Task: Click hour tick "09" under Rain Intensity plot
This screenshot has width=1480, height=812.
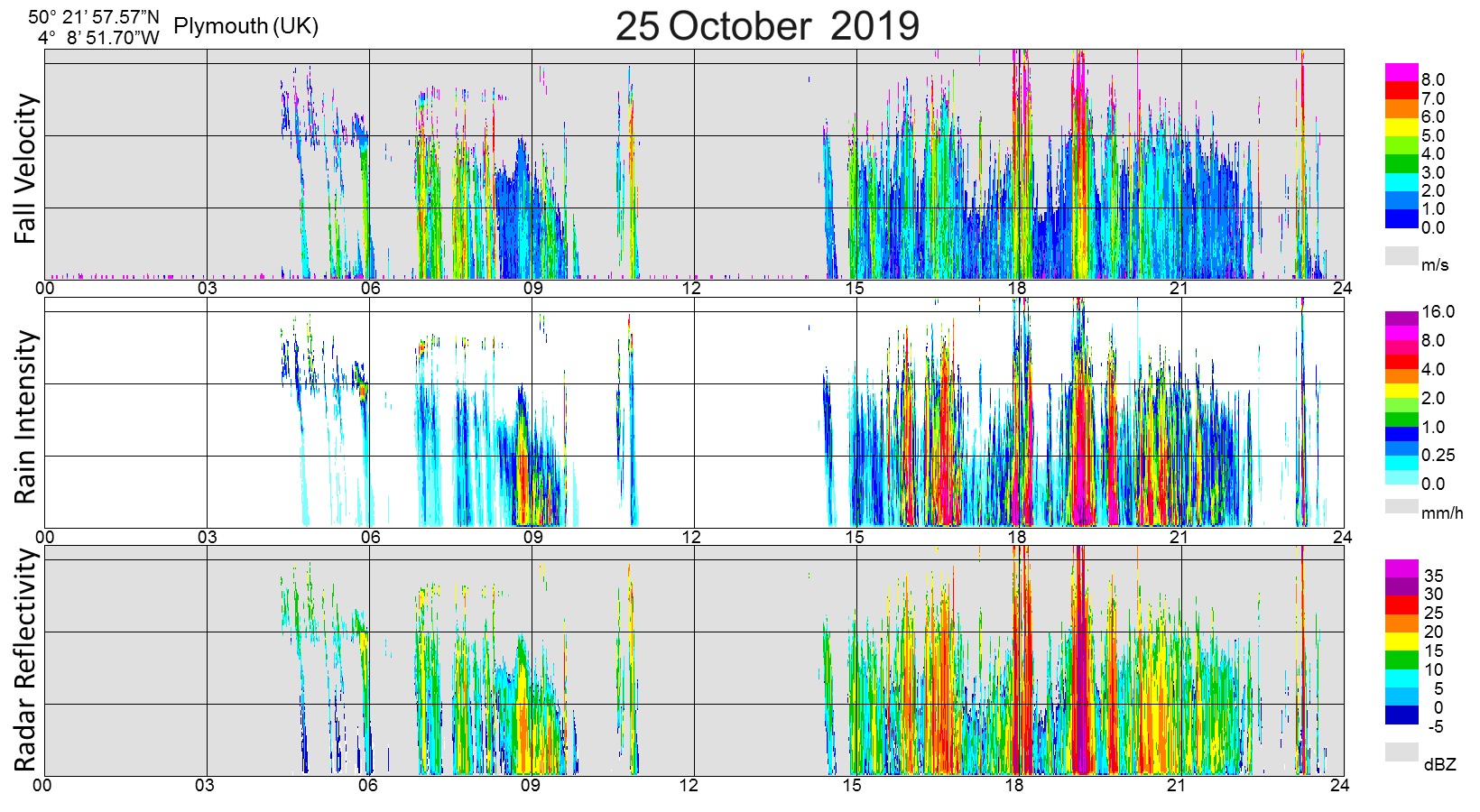Action: [532, 538]
